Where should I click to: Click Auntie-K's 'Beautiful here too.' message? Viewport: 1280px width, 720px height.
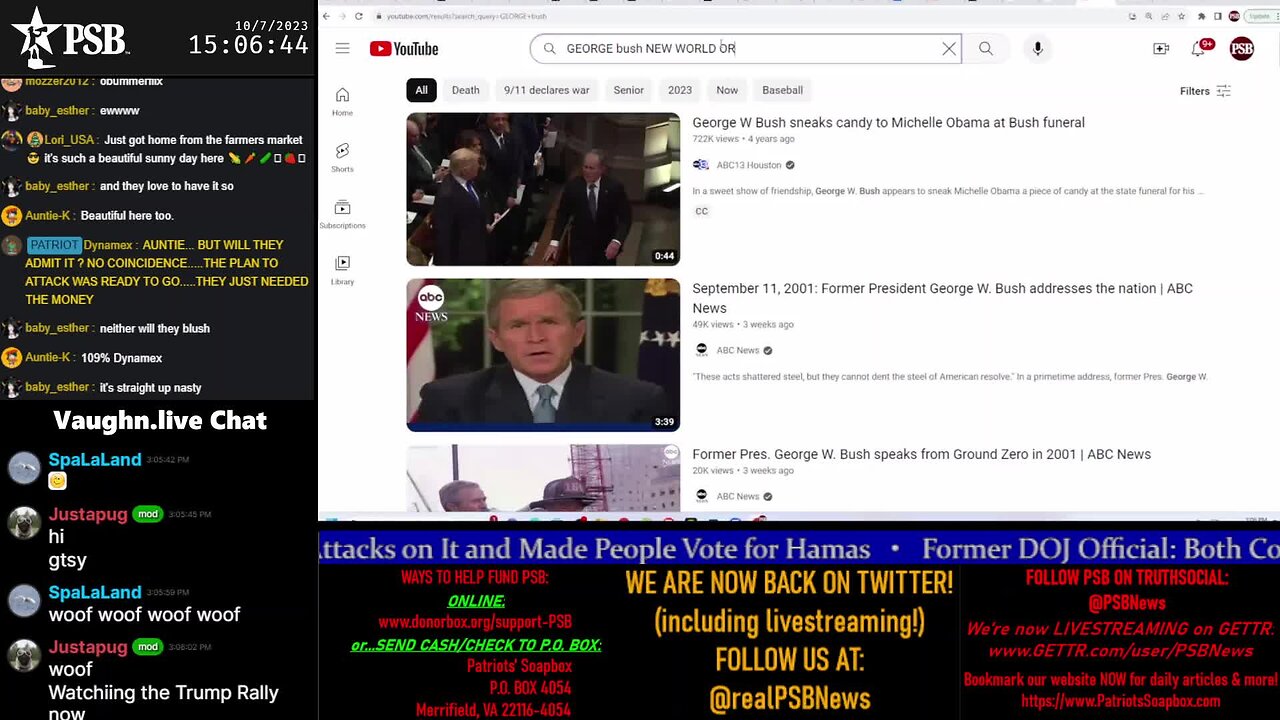tap(127, 216)
